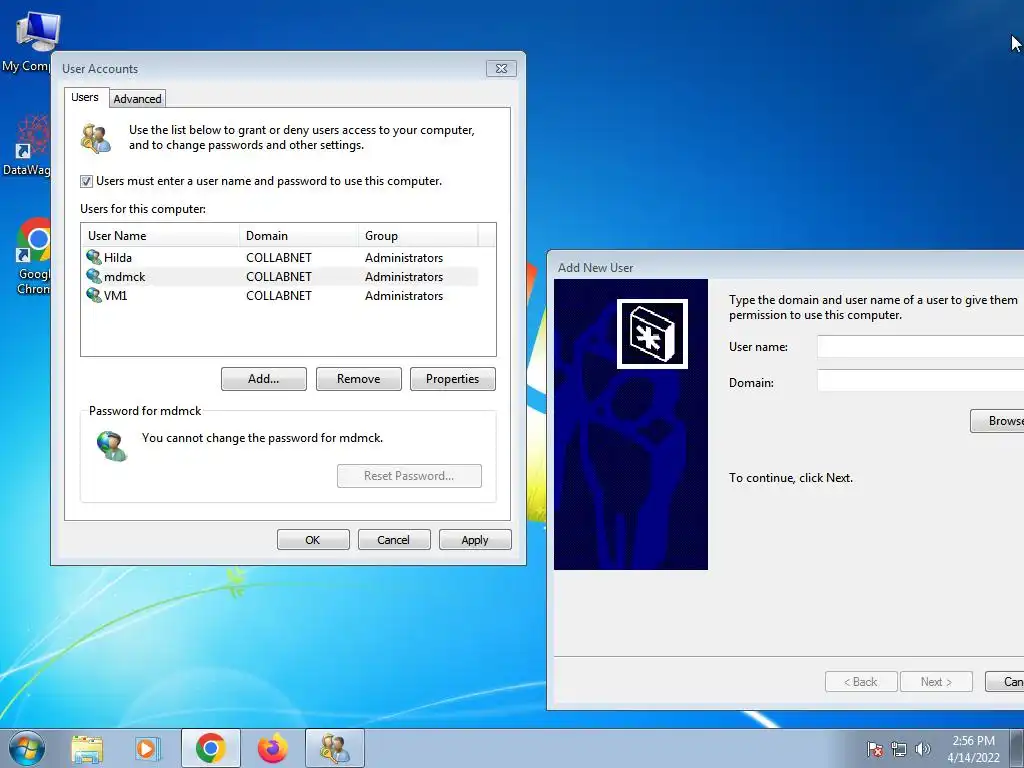The image size is (1024, 768).
Task: Click the Remove button
Action: tap(359, 379)
